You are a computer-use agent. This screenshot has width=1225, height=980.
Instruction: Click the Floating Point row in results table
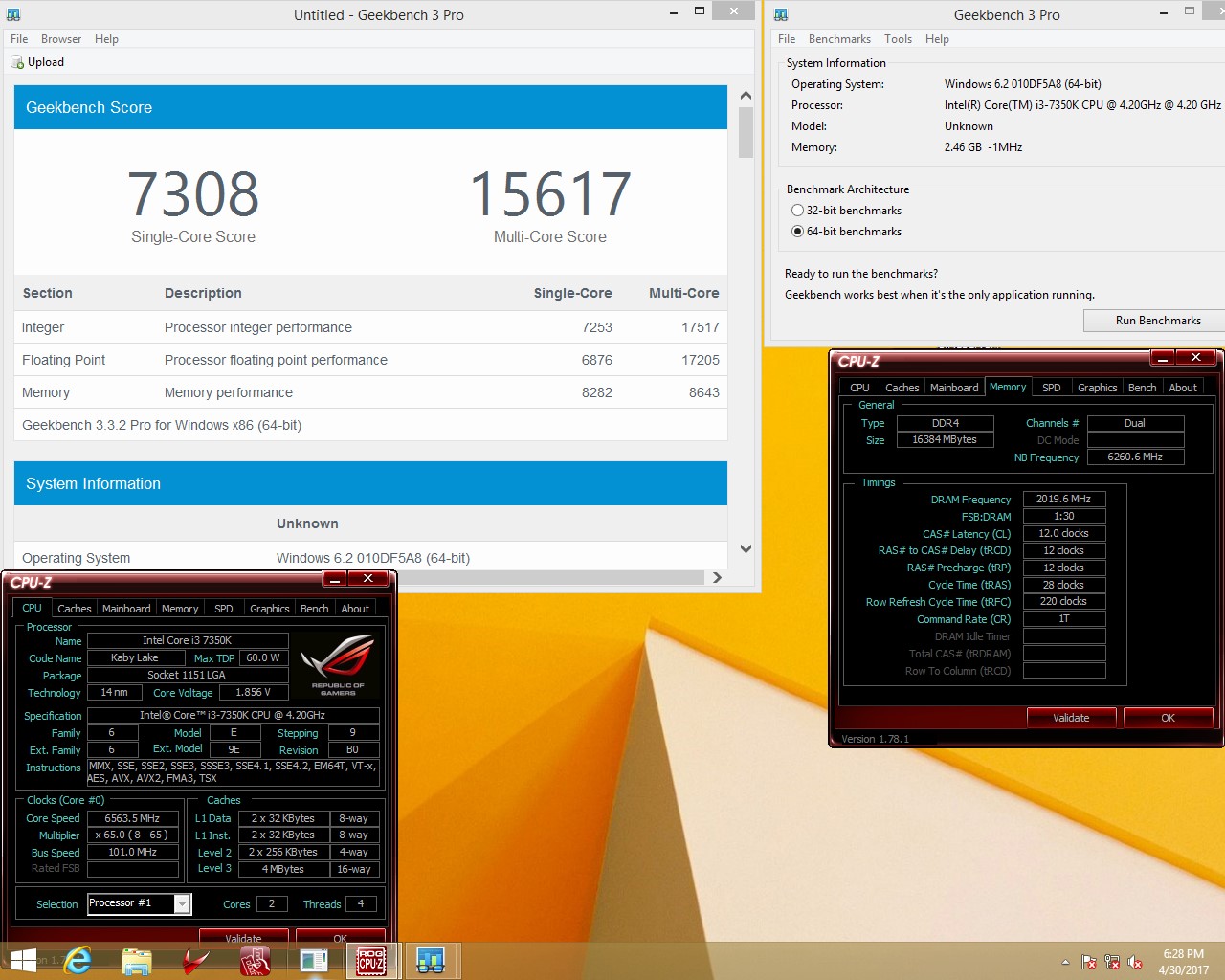(370, 360)
